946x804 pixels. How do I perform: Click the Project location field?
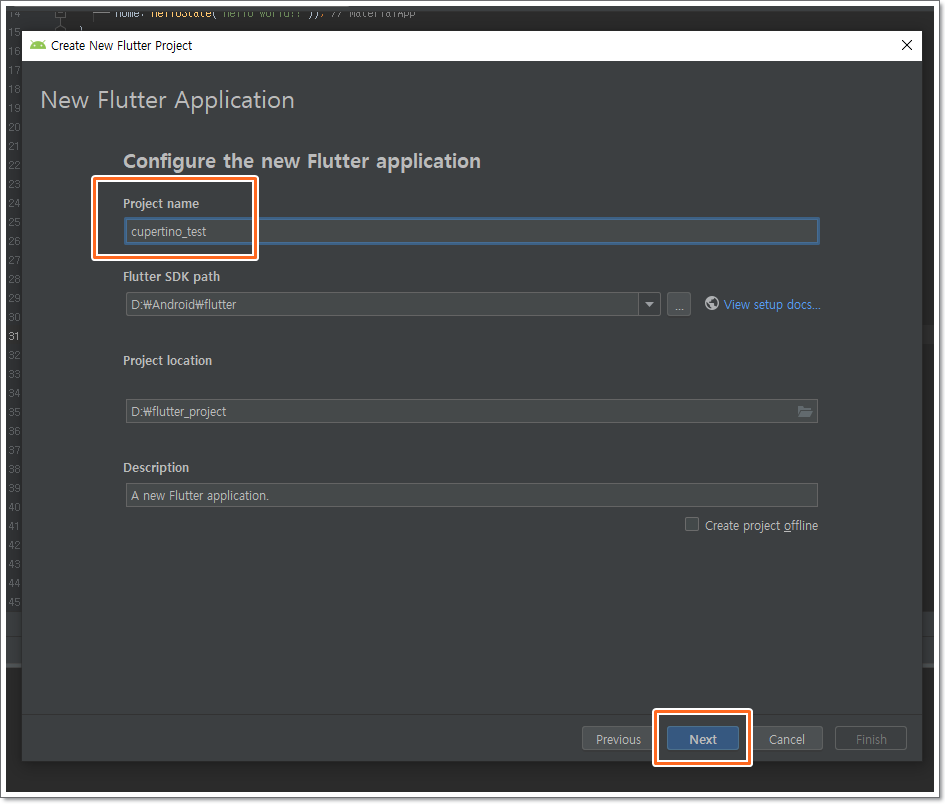click(x=471, y=411)
